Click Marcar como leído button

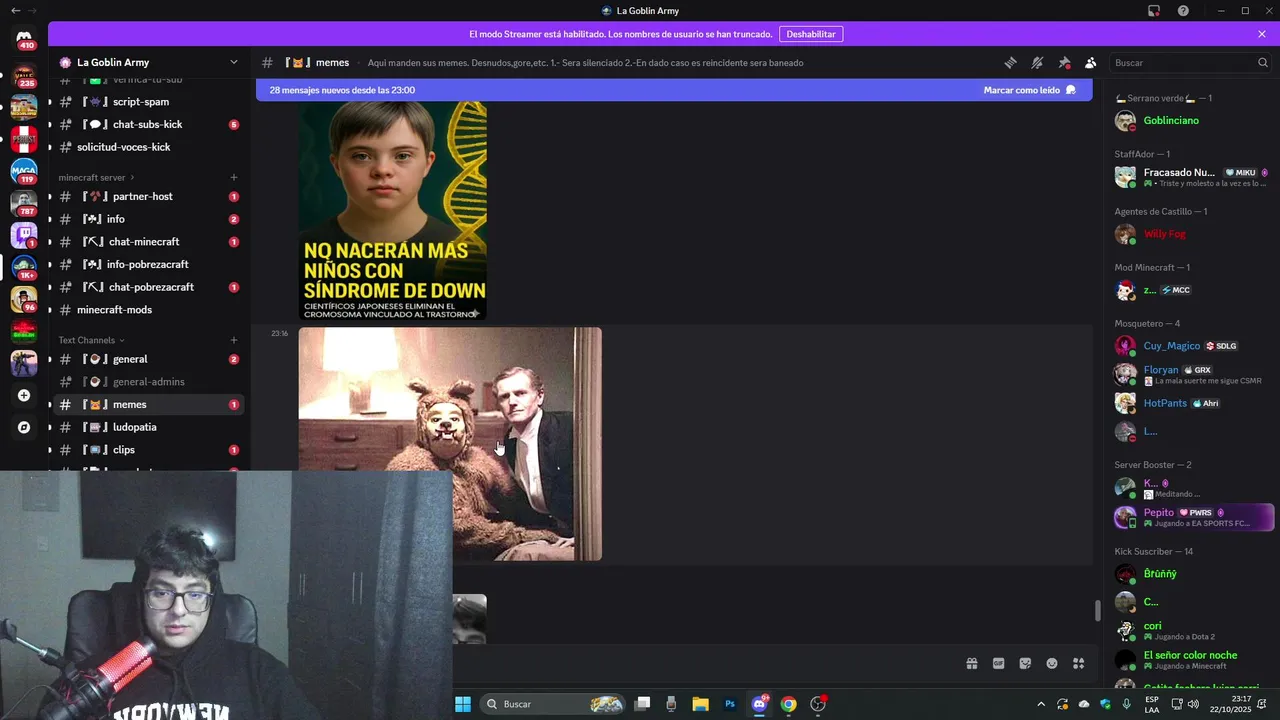tap(1030, 90)
